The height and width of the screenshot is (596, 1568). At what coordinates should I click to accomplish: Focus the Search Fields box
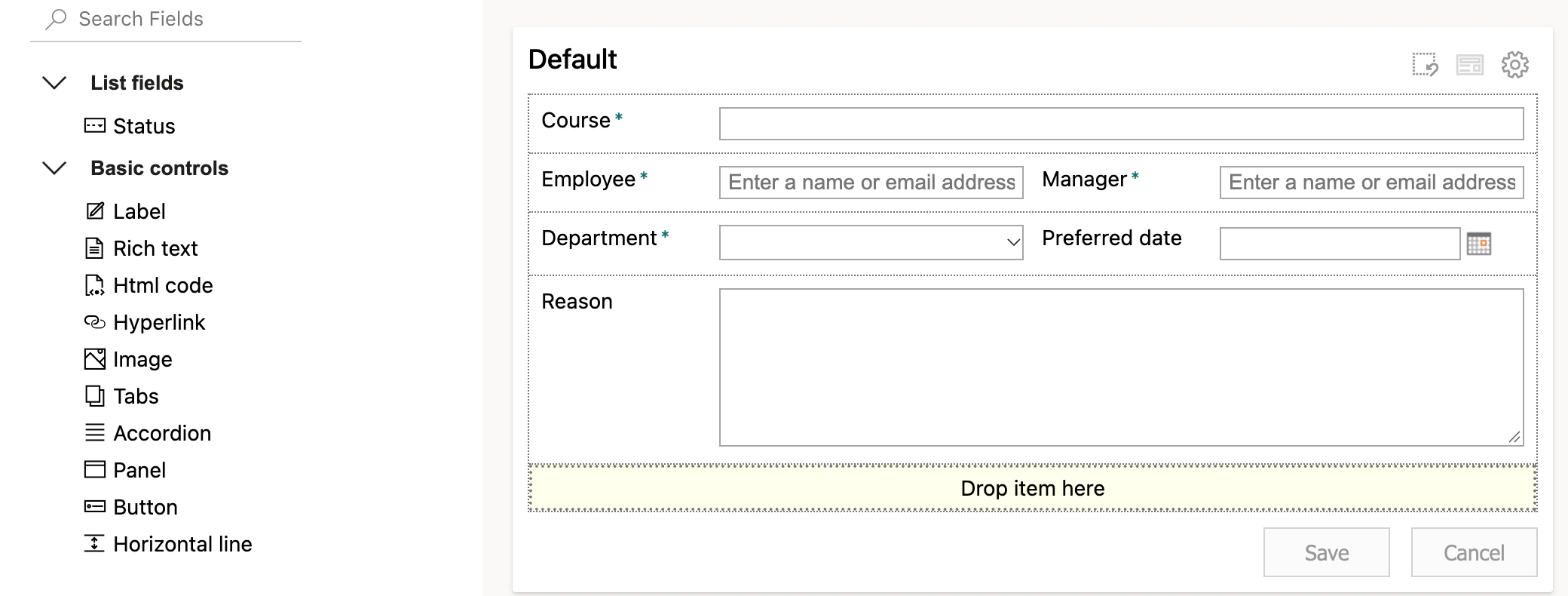pyautogui.click(x=166, y=20)
